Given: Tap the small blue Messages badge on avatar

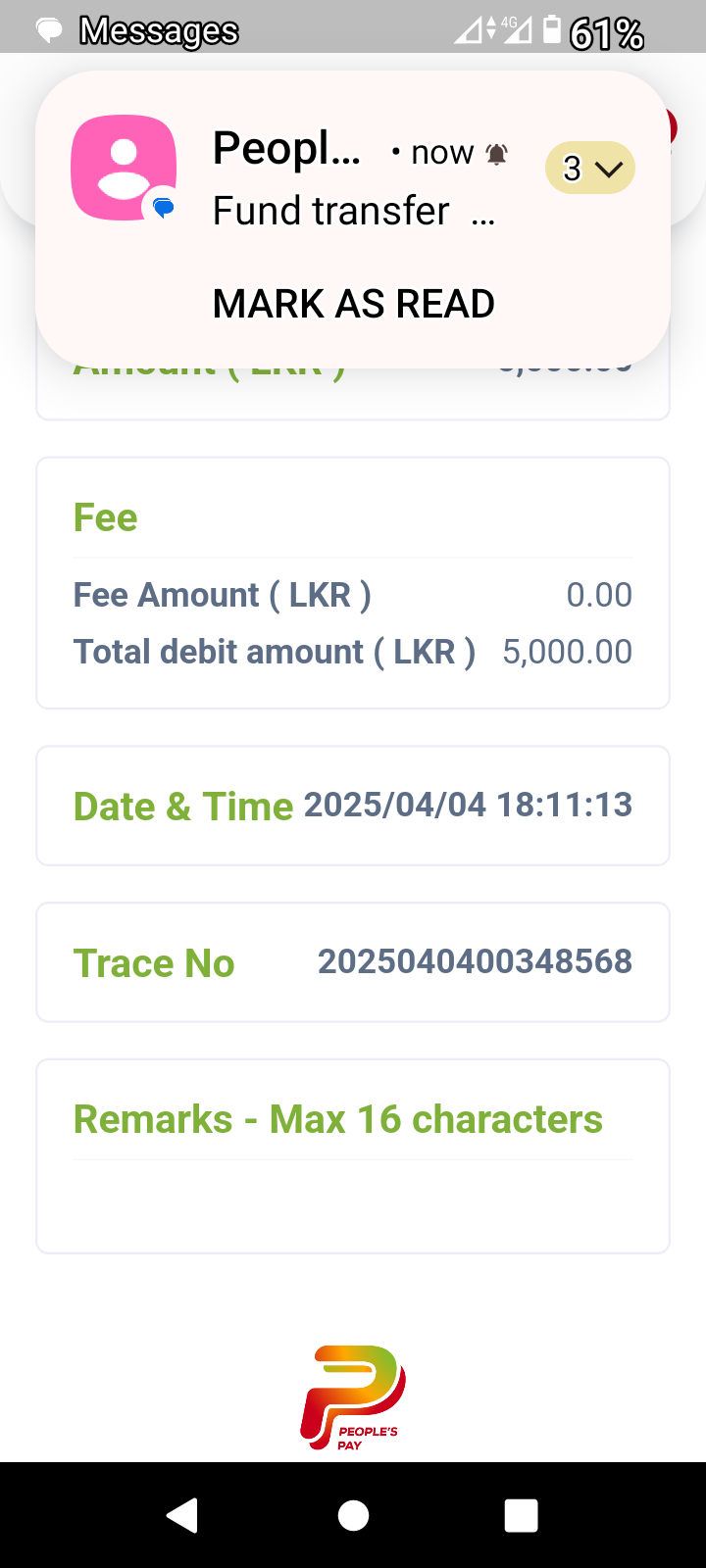Looking at the screenshot, I should (x=163, y=208).
